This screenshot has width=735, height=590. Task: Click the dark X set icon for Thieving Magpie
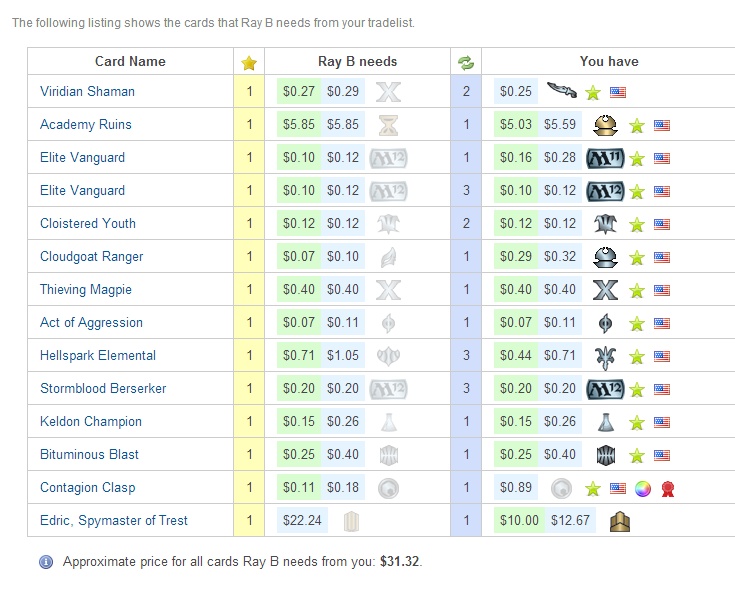pyautogui.click(x=605, y=290)
